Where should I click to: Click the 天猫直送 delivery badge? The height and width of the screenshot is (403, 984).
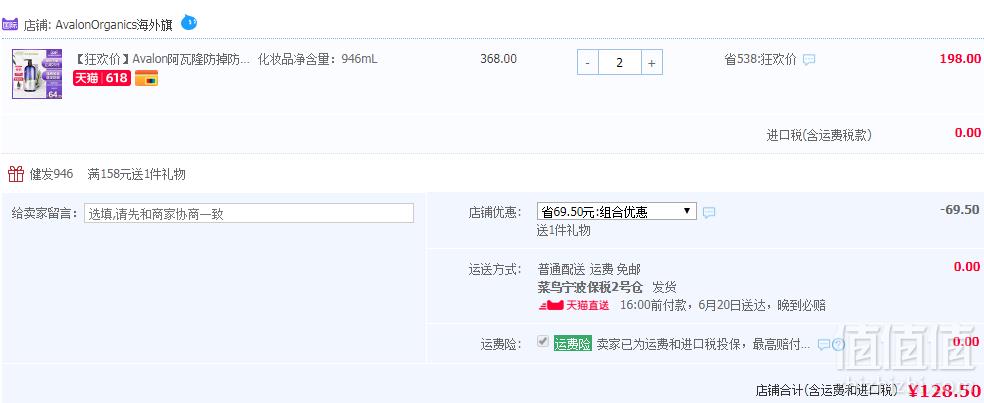(x=574, y=306)
